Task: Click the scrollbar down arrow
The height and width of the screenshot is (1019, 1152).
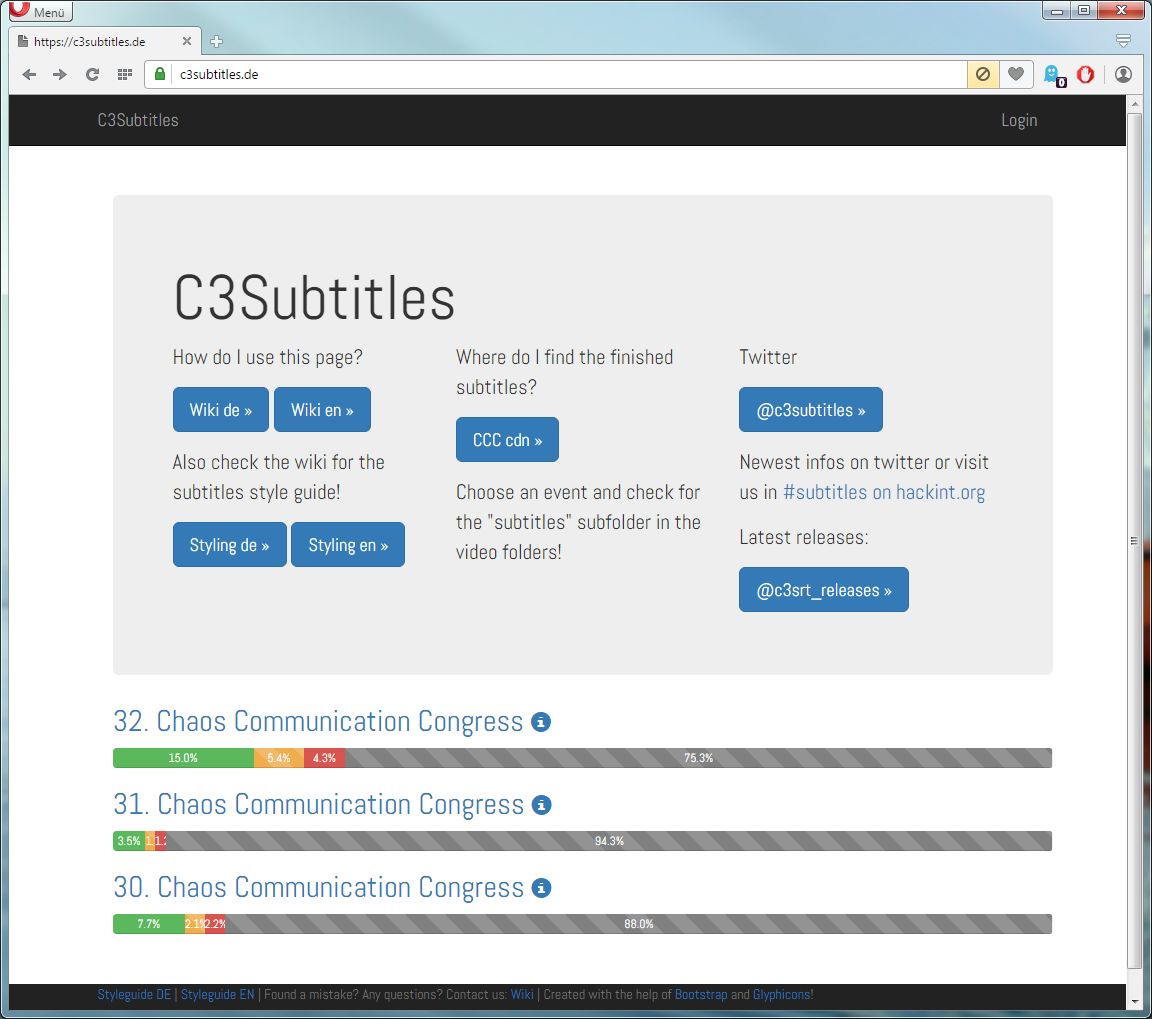Action: point(1134,1001)
